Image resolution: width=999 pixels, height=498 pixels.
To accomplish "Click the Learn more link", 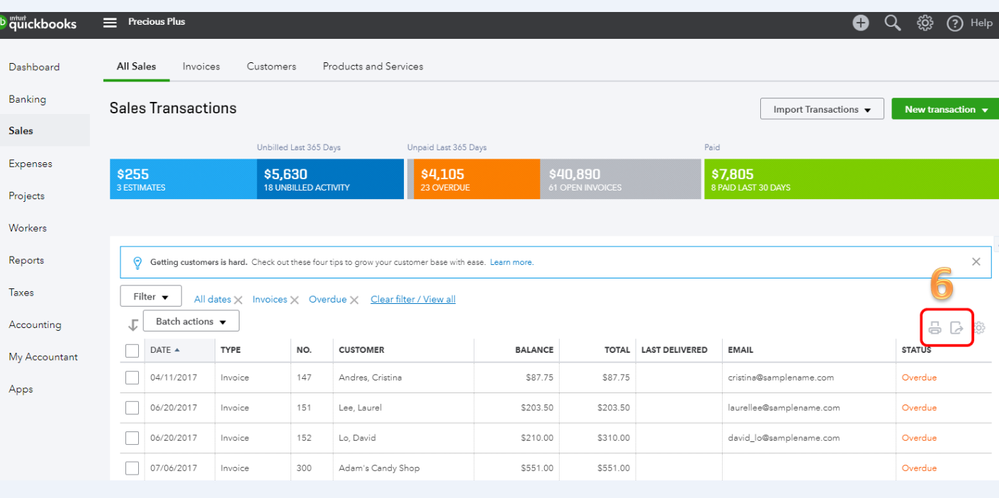I will click(x=512, y=262).
